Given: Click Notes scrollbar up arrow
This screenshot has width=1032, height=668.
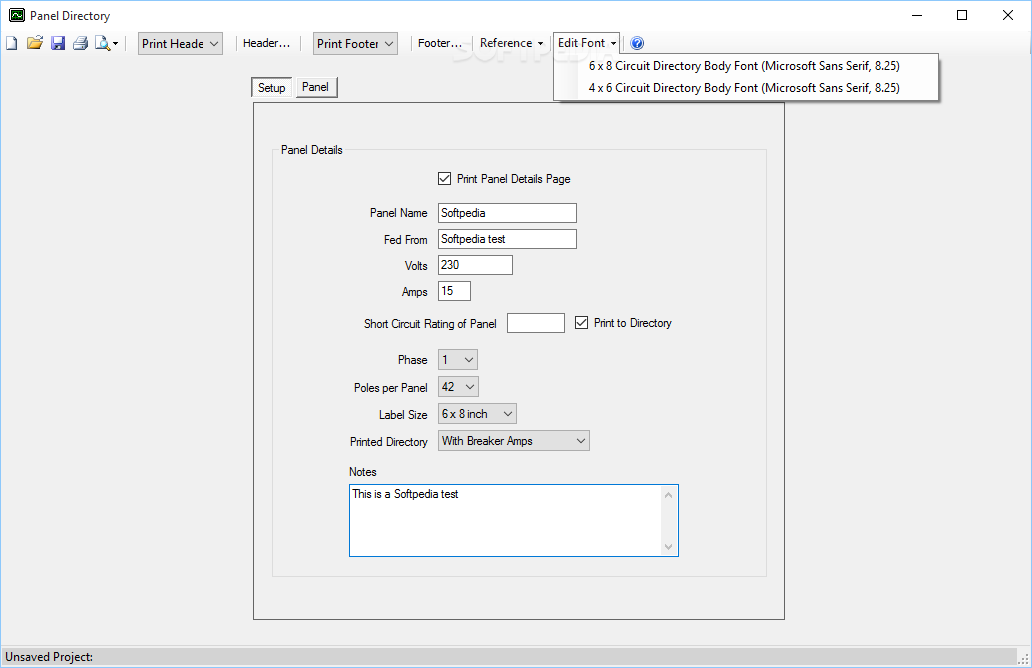Looking at the screenshot, I should (x=669, y=495).
